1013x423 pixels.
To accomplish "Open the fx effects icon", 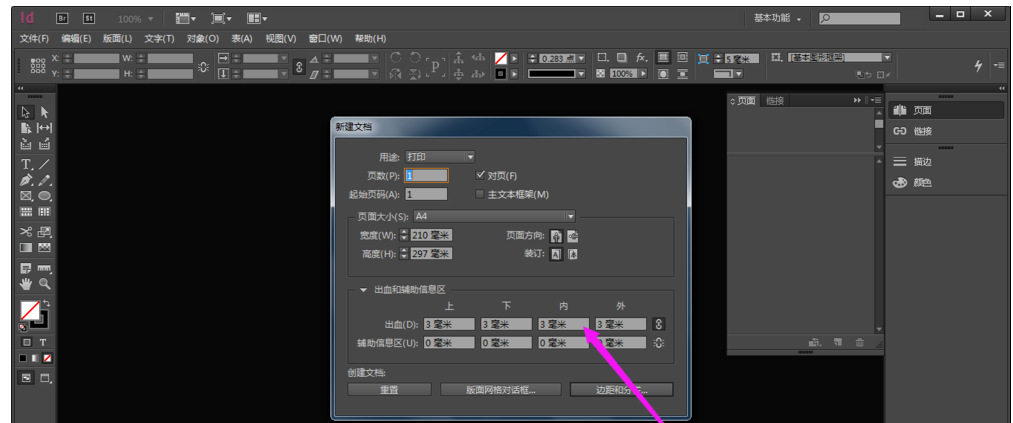I will [641, 57].
